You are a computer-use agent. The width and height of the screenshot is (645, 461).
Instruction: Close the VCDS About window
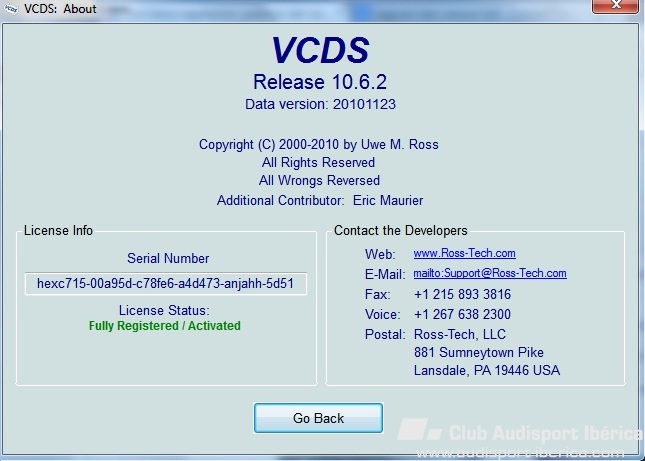click(x=615, y=6)
